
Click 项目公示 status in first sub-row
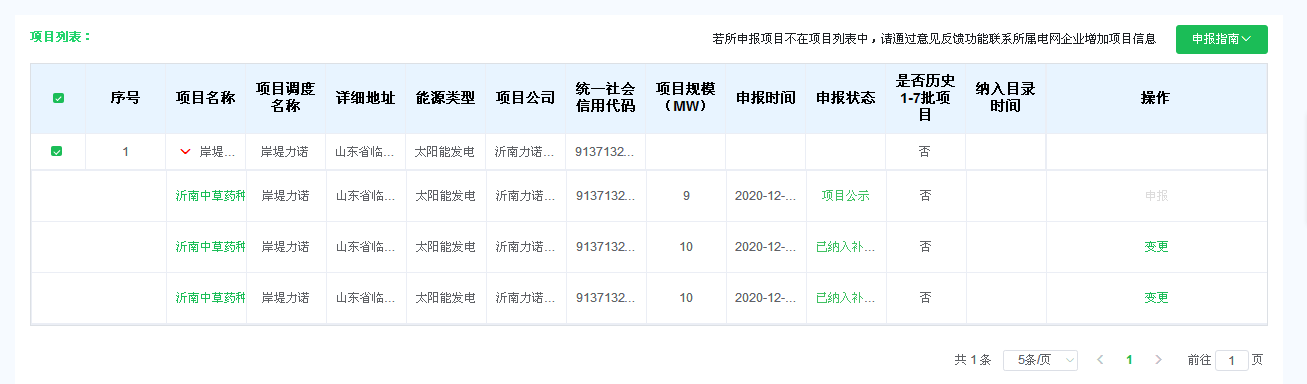[845, 196]
